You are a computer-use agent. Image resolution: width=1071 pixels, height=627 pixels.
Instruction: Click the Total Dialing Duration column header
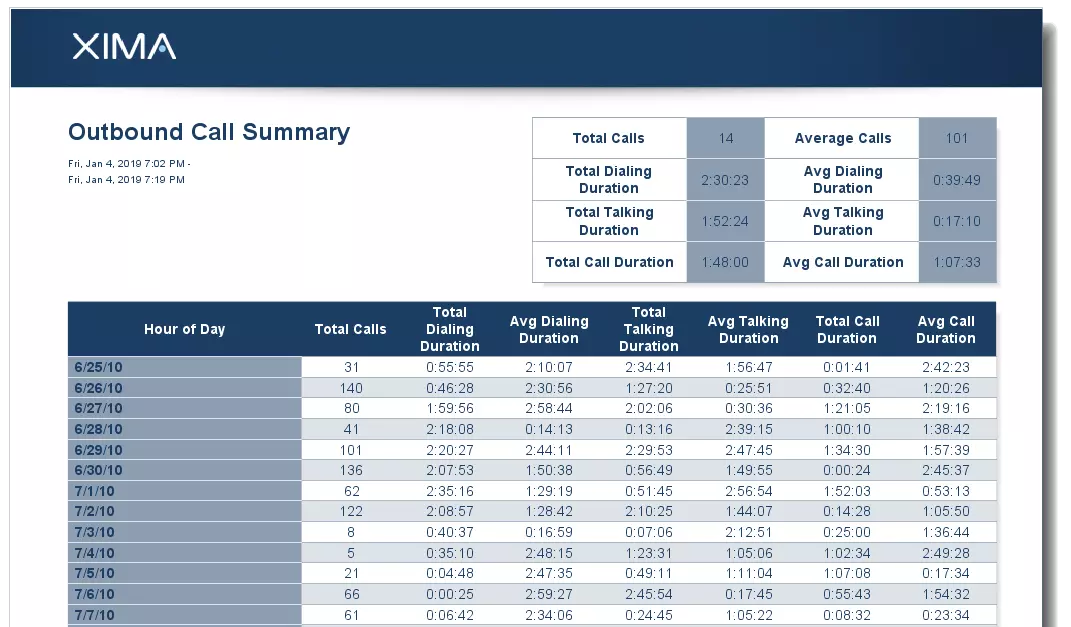(x=449, y=329)
